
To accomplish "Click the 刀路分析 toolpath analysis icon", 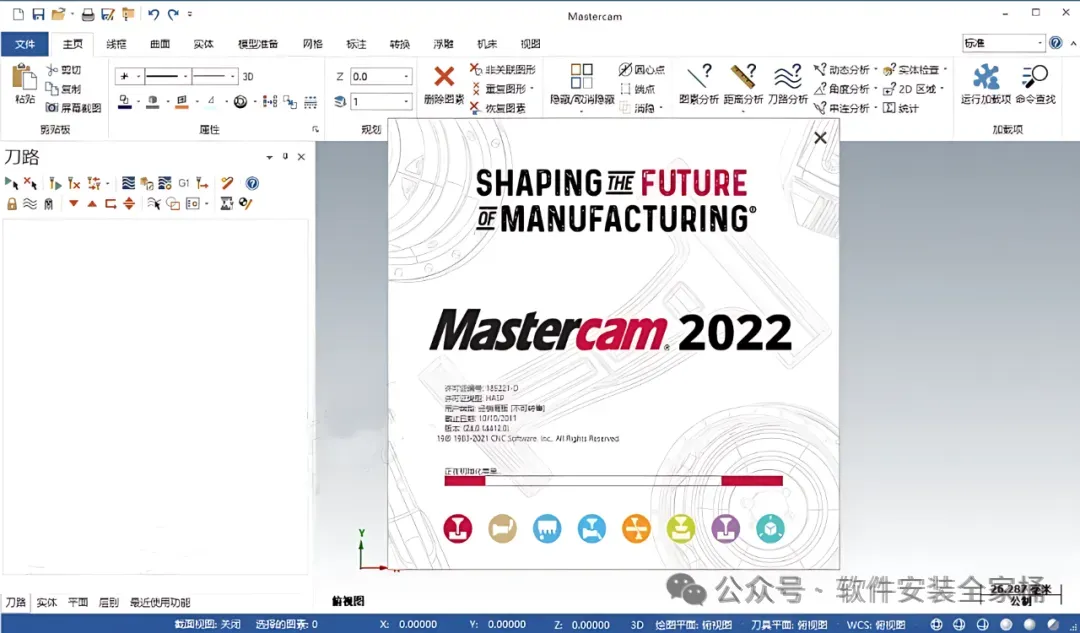I will point(787,76).
